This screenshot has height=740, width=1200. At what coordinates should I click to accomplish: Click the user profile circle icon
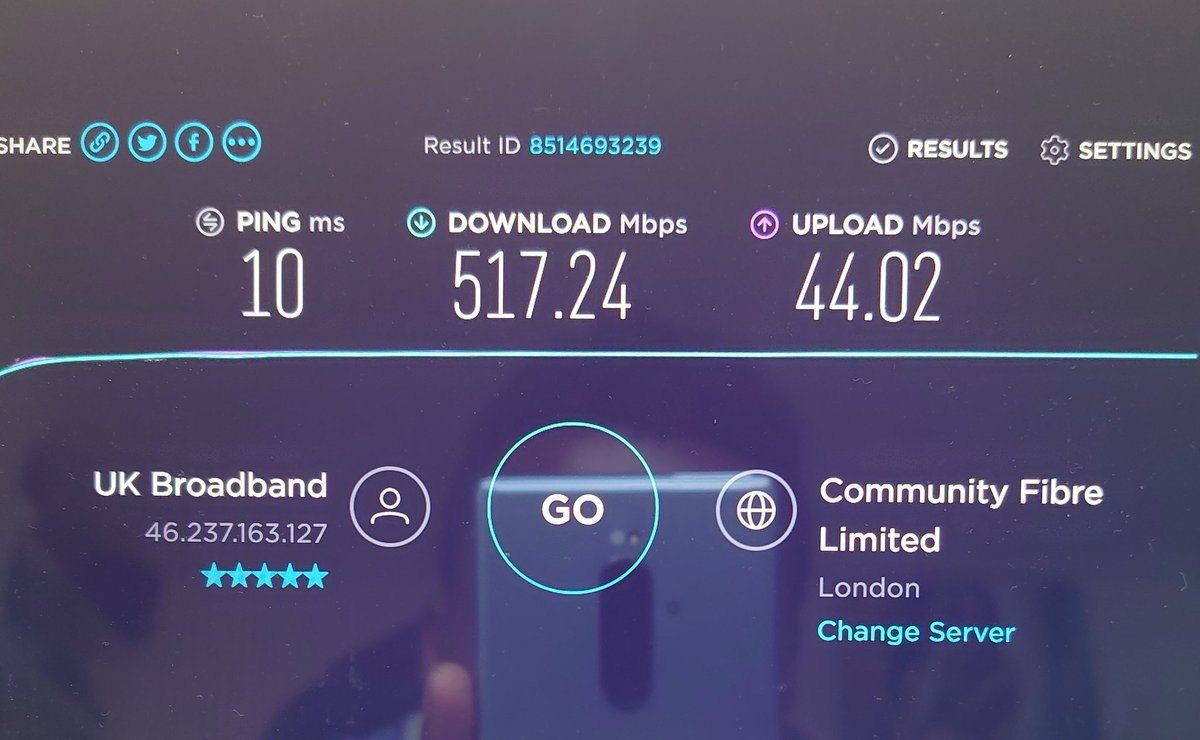[391, 507]
